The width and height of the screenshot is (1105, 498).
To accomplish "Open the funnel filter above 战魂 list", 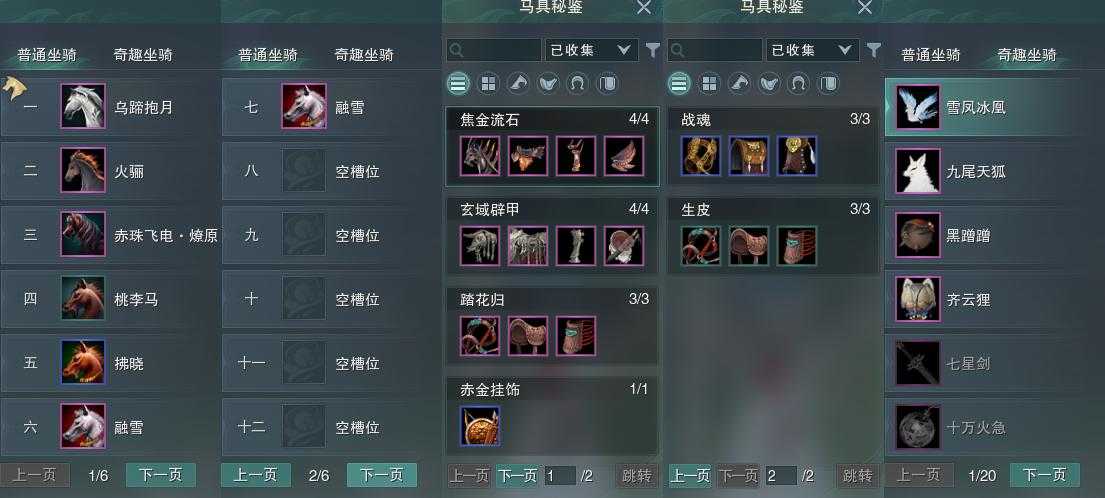I will (874, 50).
